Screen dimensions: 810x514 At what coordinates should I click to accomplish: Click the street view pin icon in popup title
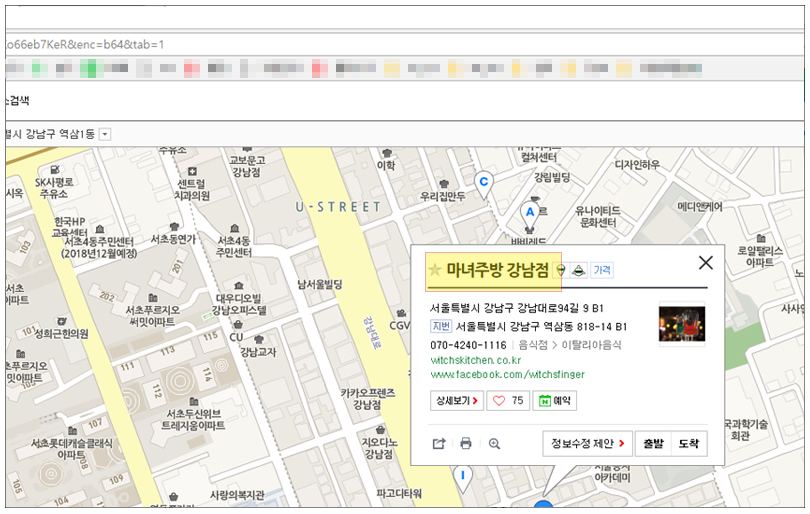560,270
